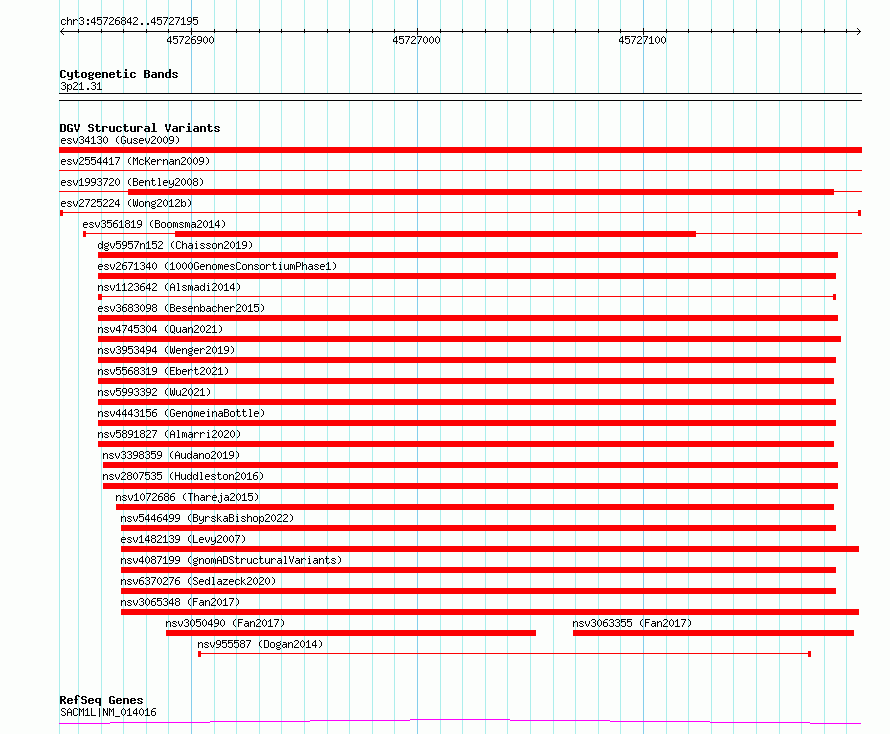The image size is (890, 734).
Task: Click esv2671340 (1000GenomesConsortiumPhase1) label
Action: tap(217, 266)
